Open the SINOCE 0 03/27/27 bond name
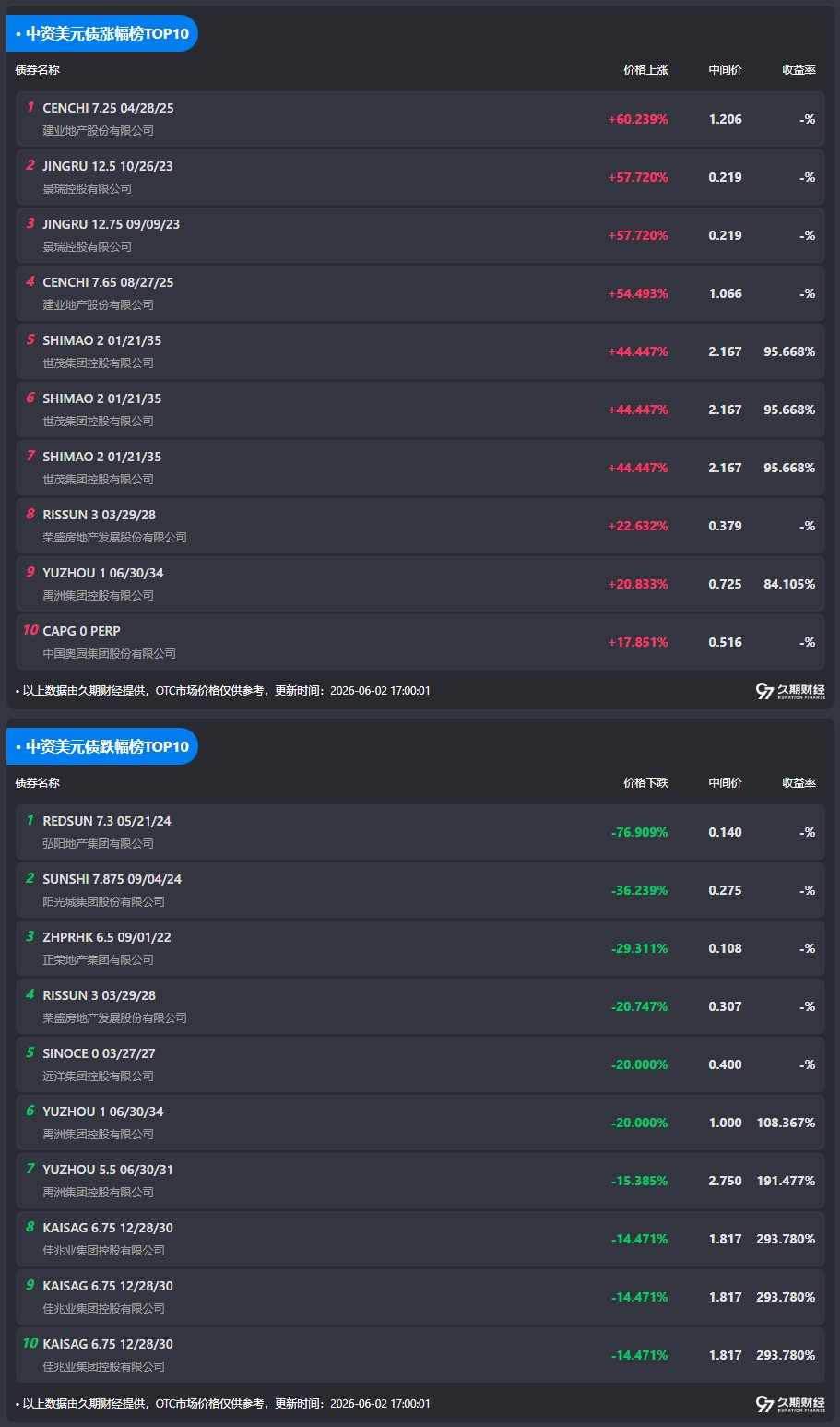 tap(99, 1053)
